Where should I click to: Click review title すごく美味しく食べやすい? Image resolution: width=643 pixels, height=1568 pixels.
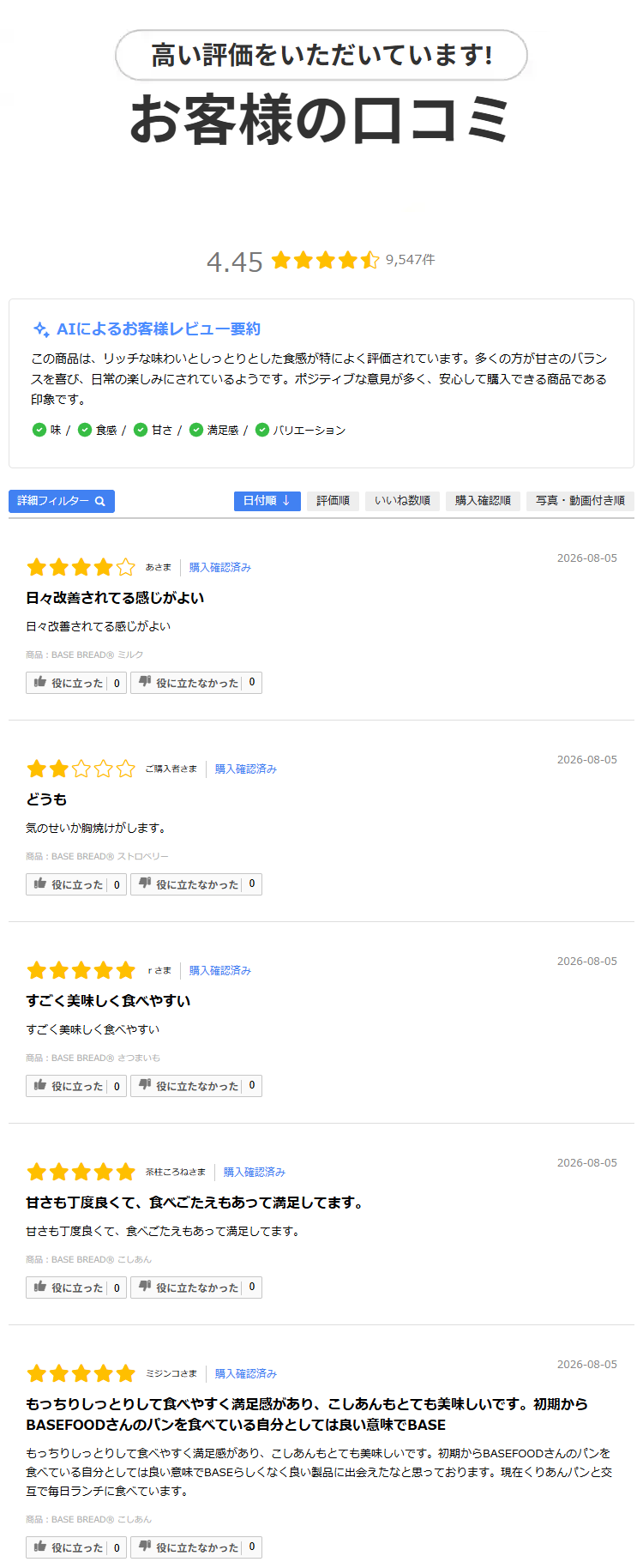pos(108,1001)
